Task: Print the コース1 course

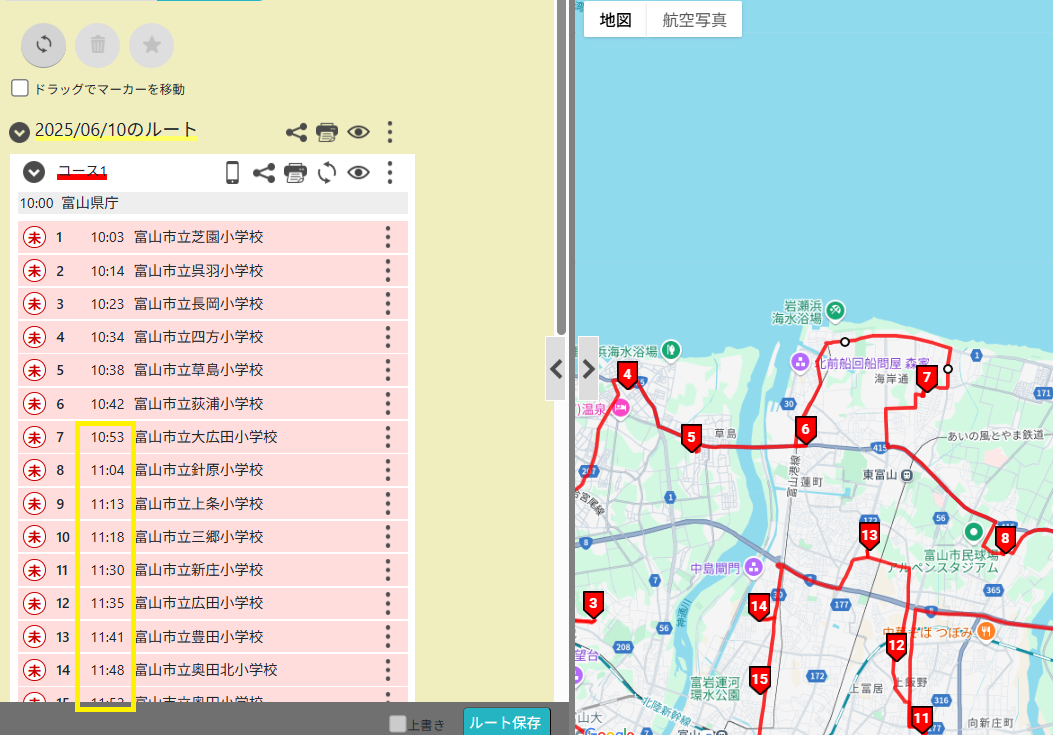Action: (294, 172)
